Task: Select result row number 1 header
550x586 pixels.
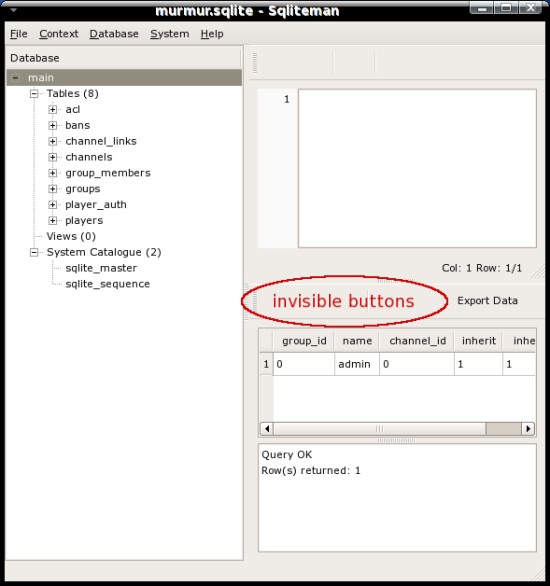Action: [x=266, y=364]
